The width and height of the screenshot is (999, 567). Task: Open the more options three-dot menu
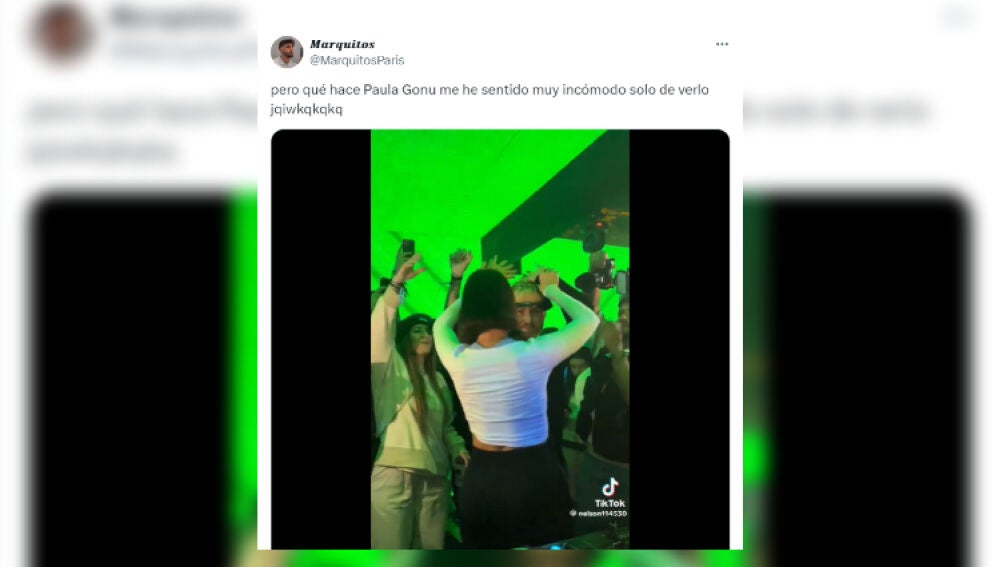coord(721,44)
